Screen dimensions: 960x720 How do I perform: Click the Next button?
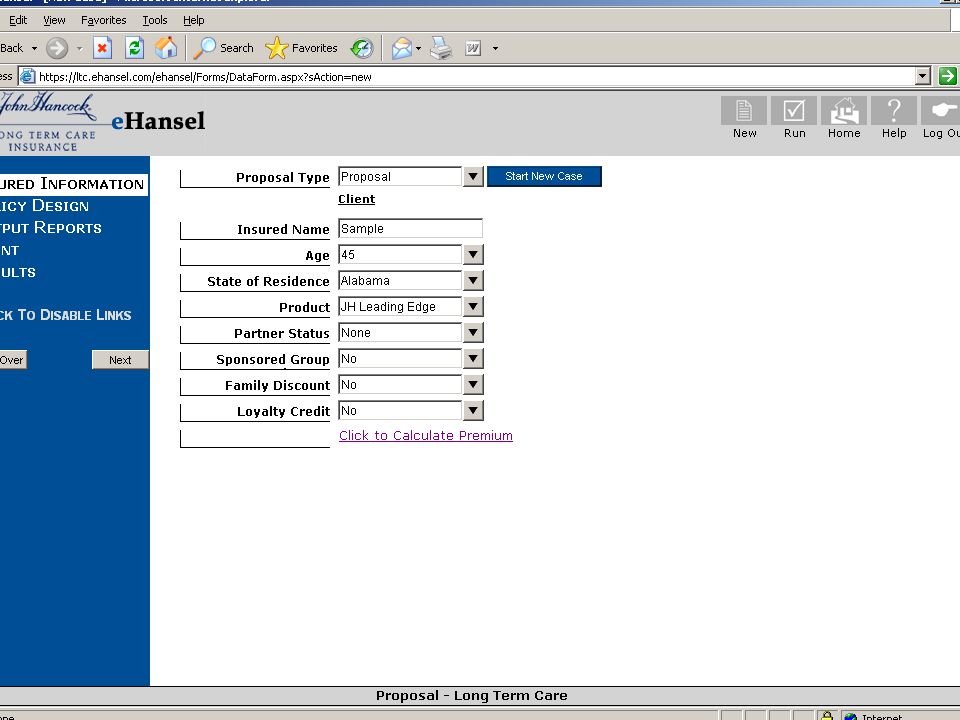pos(120,360)
